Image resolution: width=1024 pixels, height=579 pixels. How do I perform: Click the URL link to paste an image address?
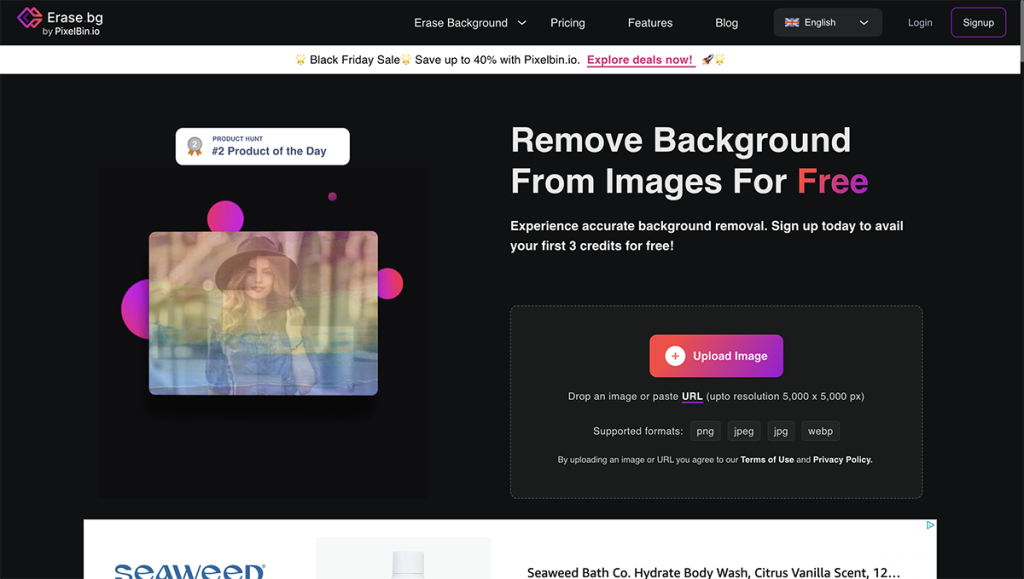[692, 396]
